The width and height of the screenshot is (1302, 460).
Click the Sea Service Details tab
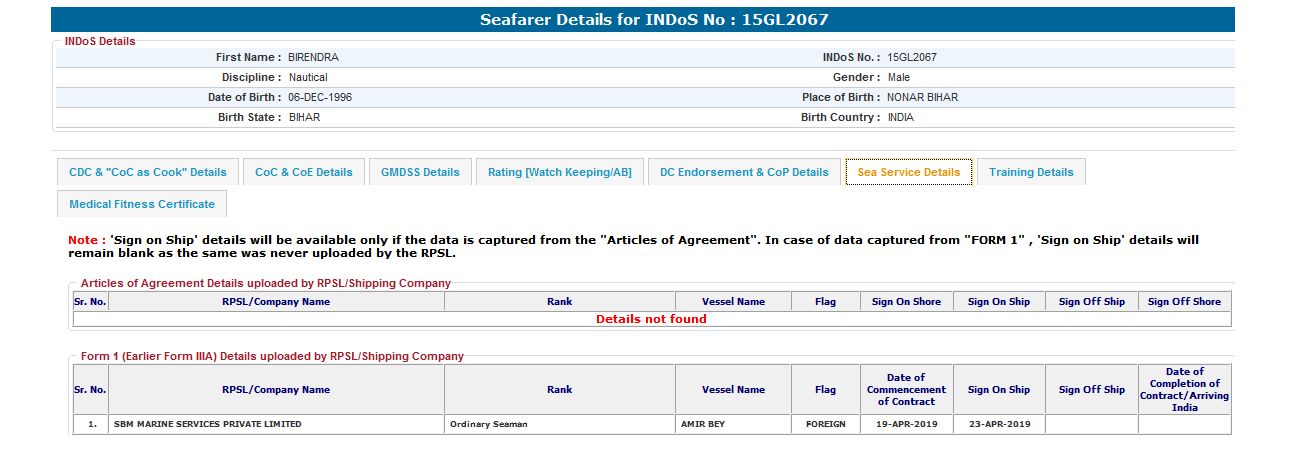pos(909,172)
